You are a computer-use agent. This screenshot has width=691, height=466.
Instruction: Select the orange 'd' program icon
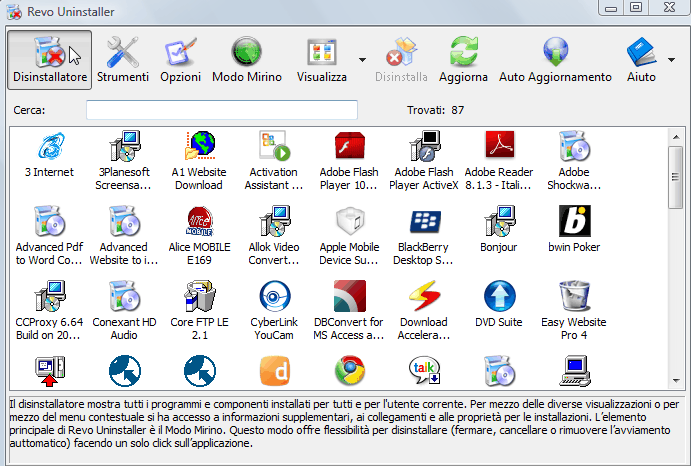[x=275, y=370]
